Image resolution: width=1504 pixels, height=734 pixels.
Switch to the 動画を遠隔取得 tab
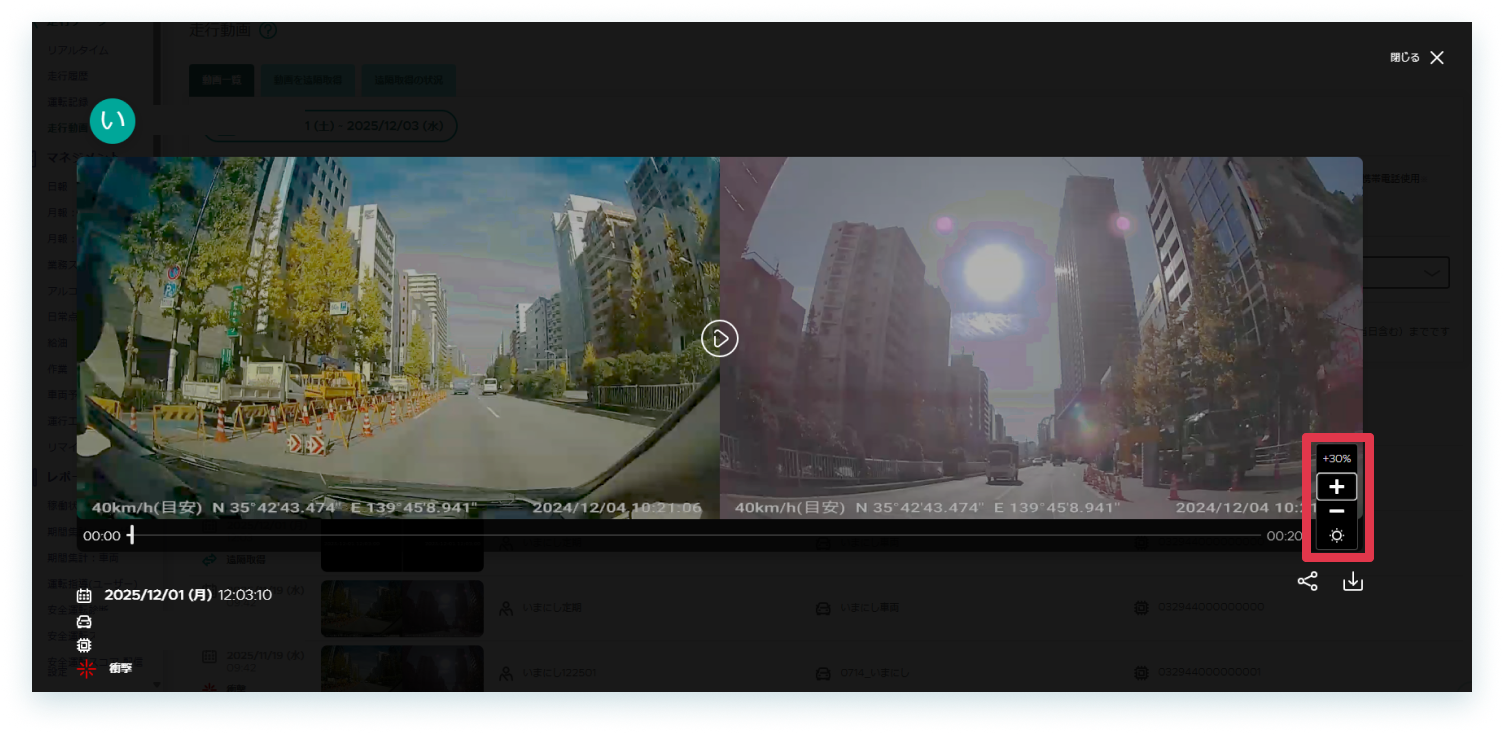coord(308,80)
